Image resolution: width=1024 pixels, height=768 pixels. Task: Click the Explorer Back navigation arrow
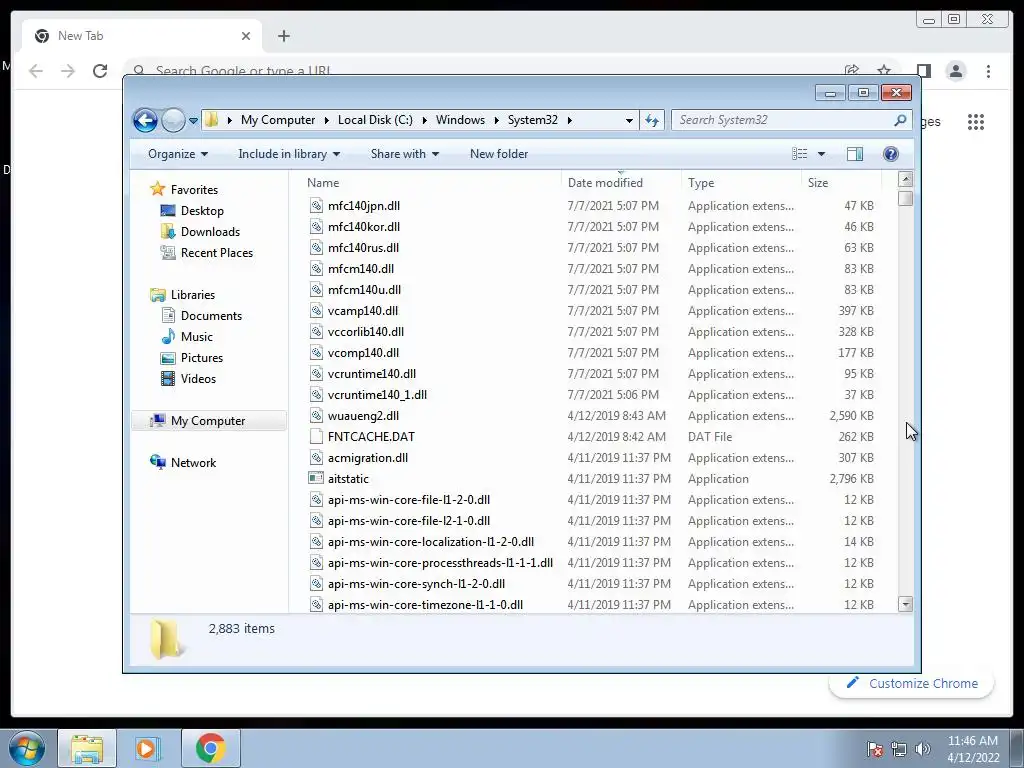tap(145, 120)
